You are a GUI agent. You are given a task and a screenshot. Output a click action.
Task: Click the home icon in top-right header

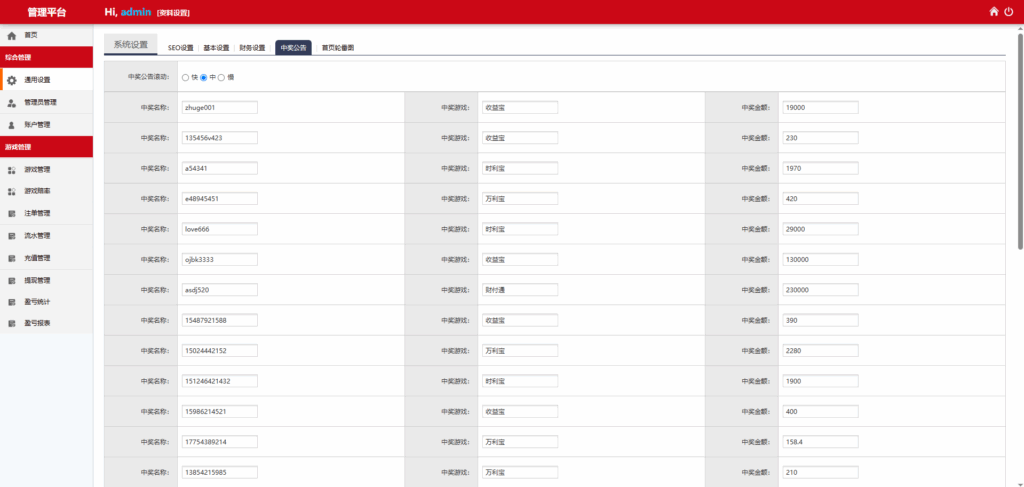(994, 12)
